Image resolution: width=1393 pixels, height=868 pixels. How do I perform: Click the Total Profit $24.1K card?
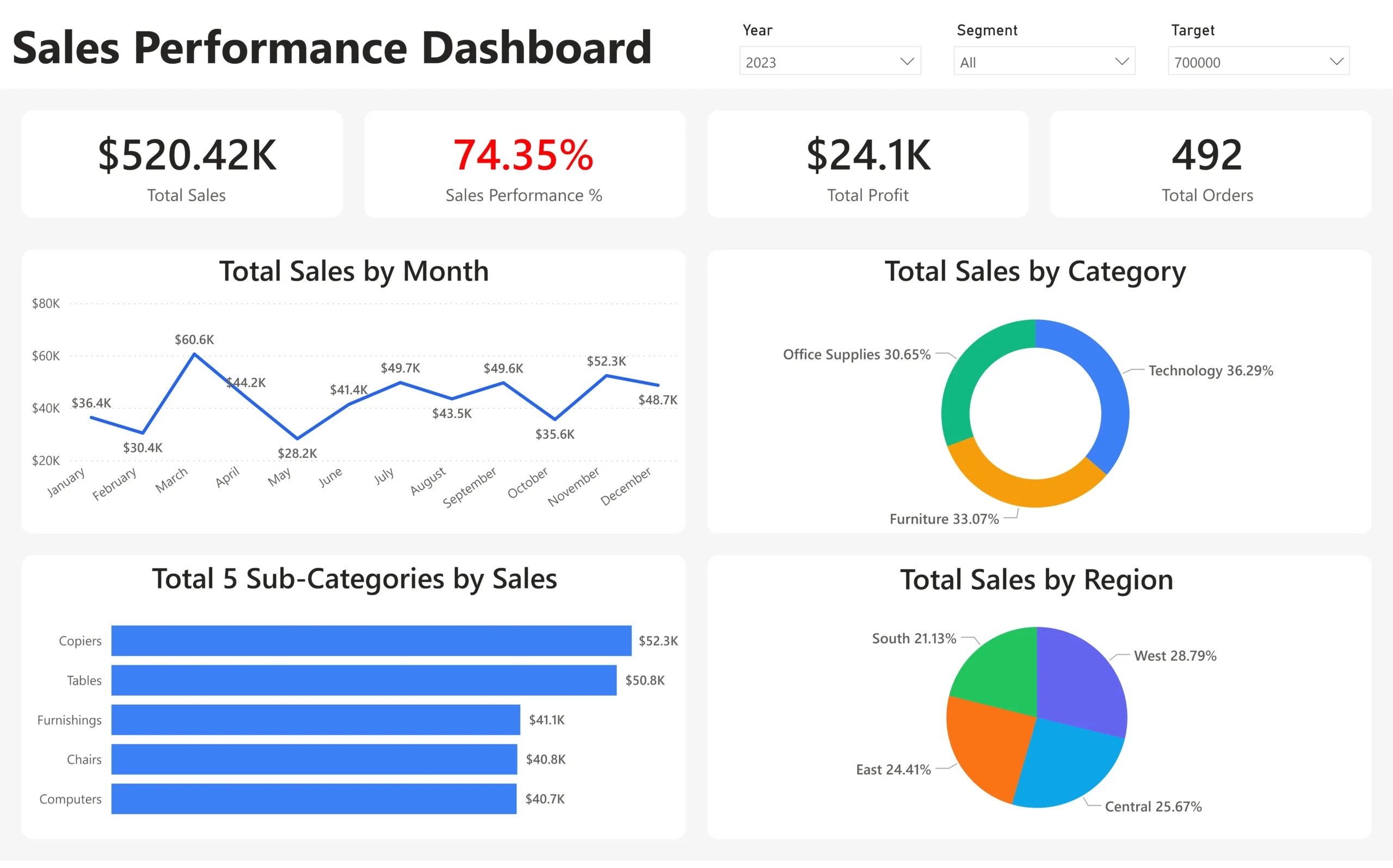pos(867,165)
